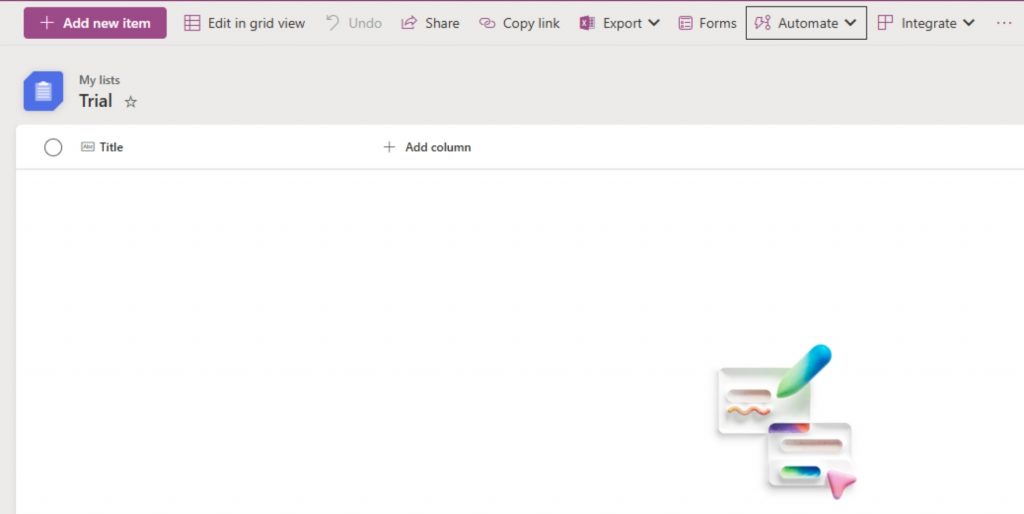Open the Export dropdown
The image size is (1024, 514).
click(x=619, y=23)
